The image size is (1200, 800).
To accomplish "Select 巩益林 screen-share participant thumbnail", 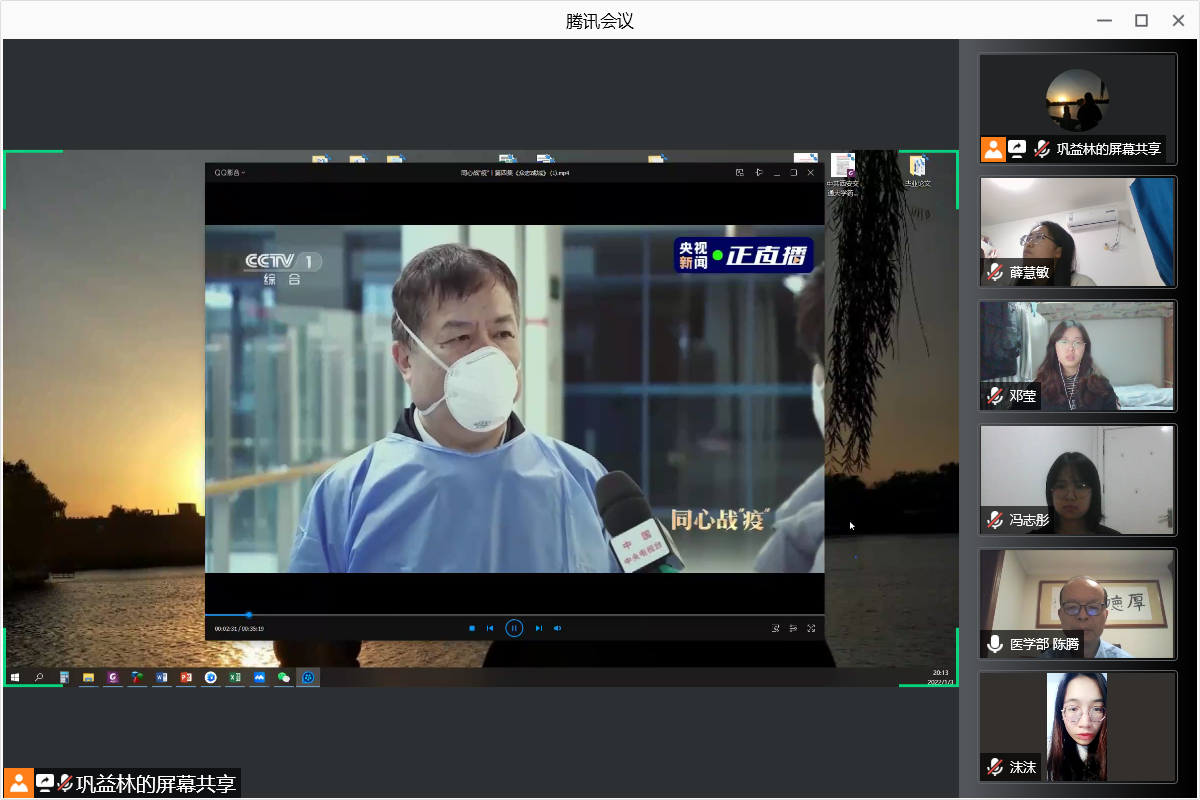I will (1078, 109).
